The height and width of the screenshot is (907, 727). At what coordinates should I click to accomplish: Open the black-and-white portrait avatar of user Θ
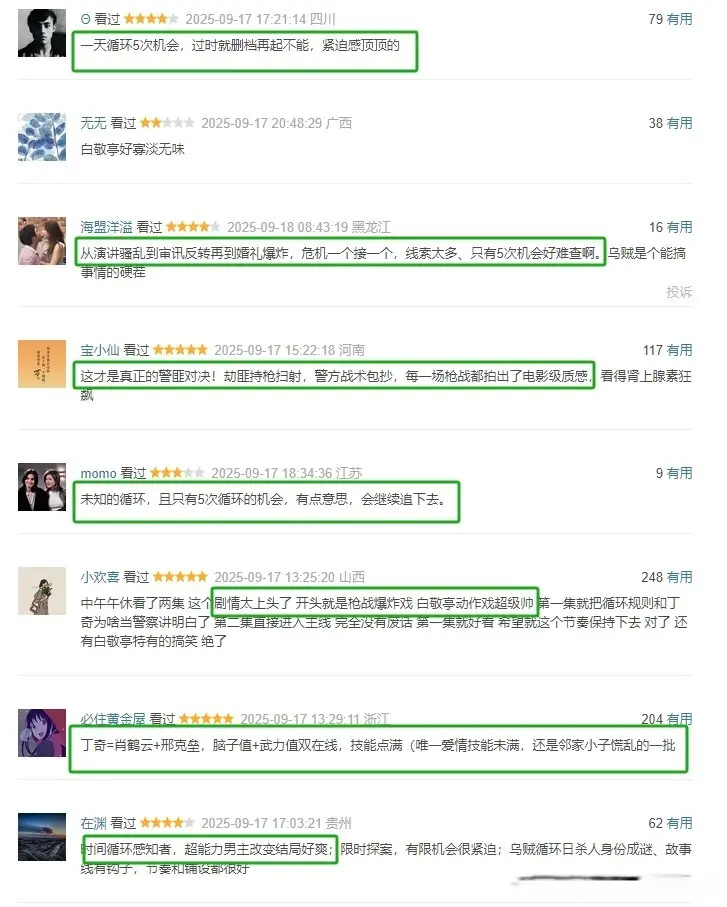(x=42, y=33)
